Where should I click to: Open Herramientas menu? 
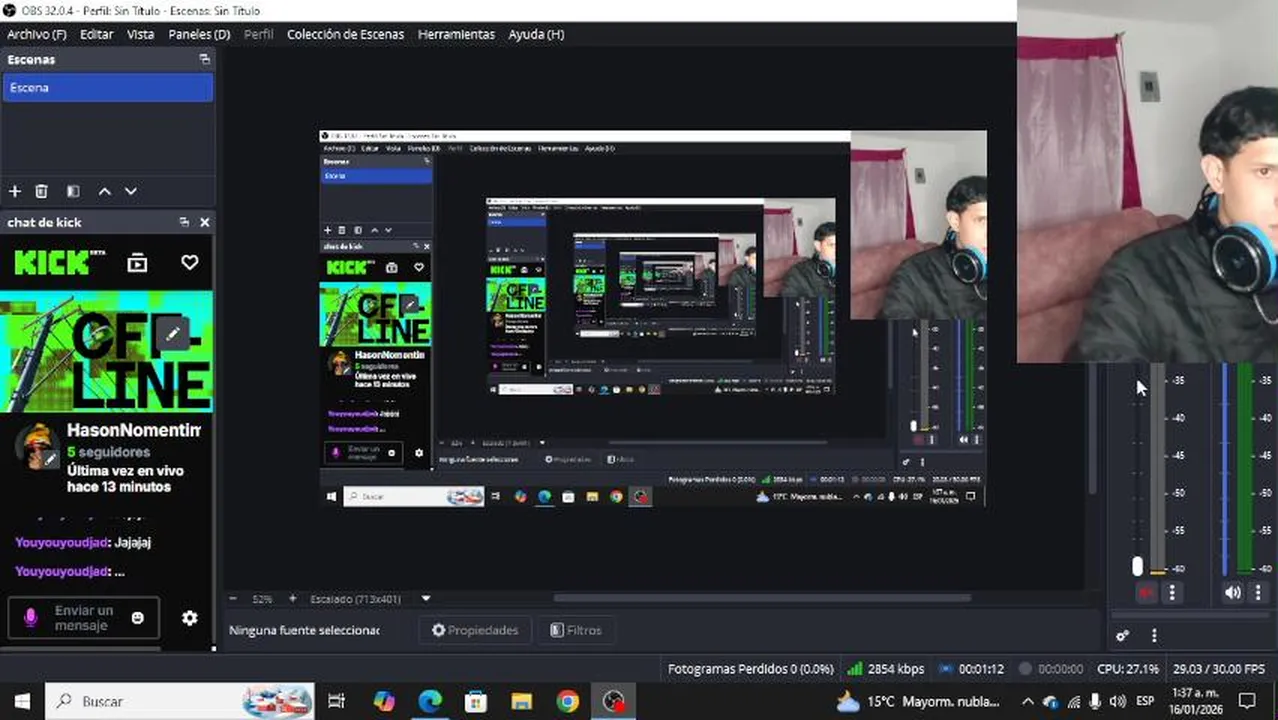click(456, 34)
